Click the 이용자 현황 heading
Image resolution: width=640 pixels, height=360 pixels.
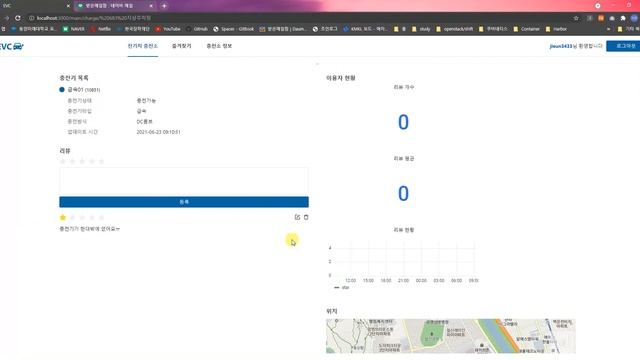click(341, 78)
